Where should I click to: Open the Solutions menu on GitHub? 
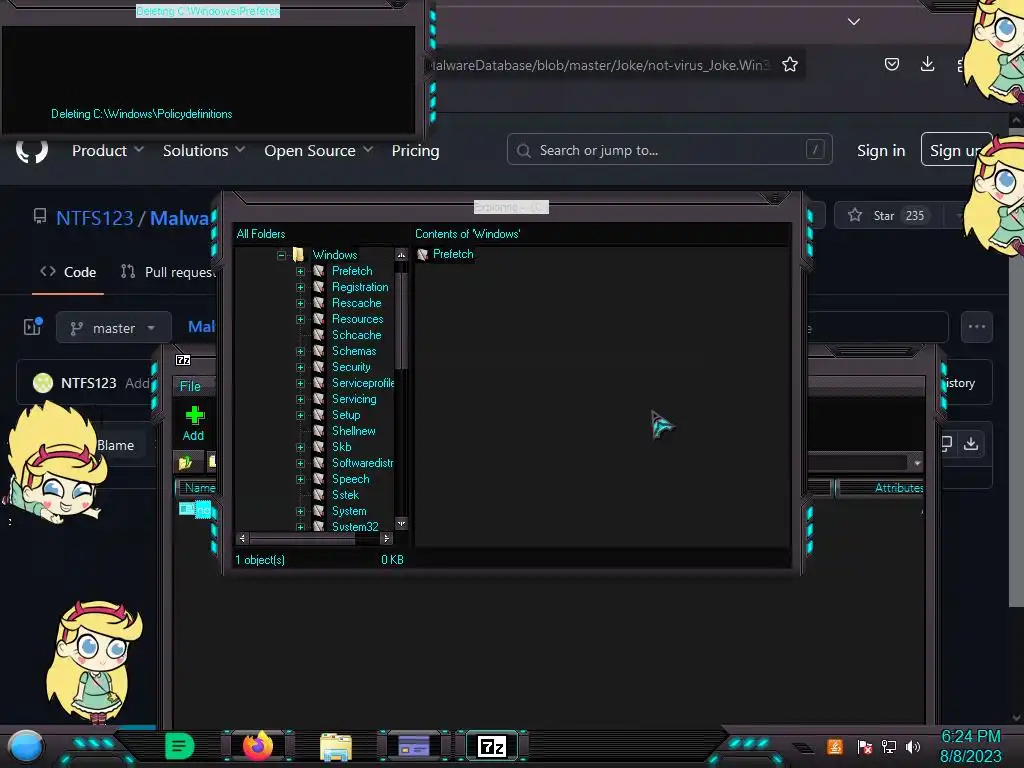[204, 151]
